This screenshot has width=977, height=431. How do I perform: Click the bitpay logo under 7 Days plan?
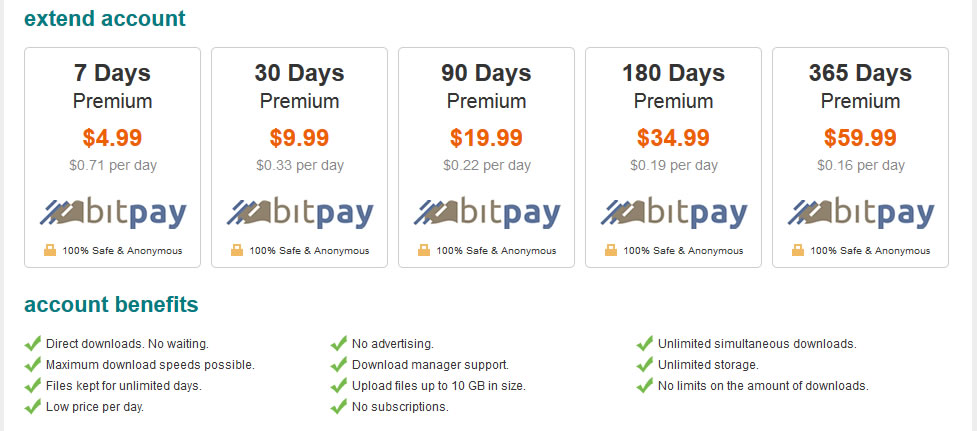(x=113, y=214)
